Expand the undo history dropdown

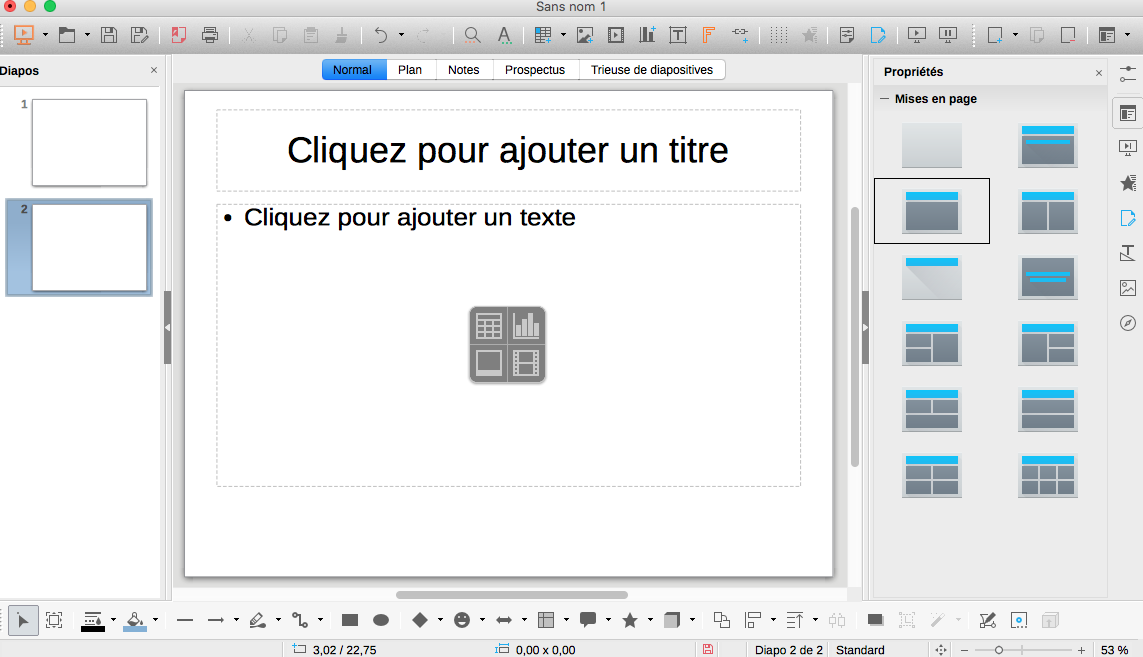[x=401, y=34]
